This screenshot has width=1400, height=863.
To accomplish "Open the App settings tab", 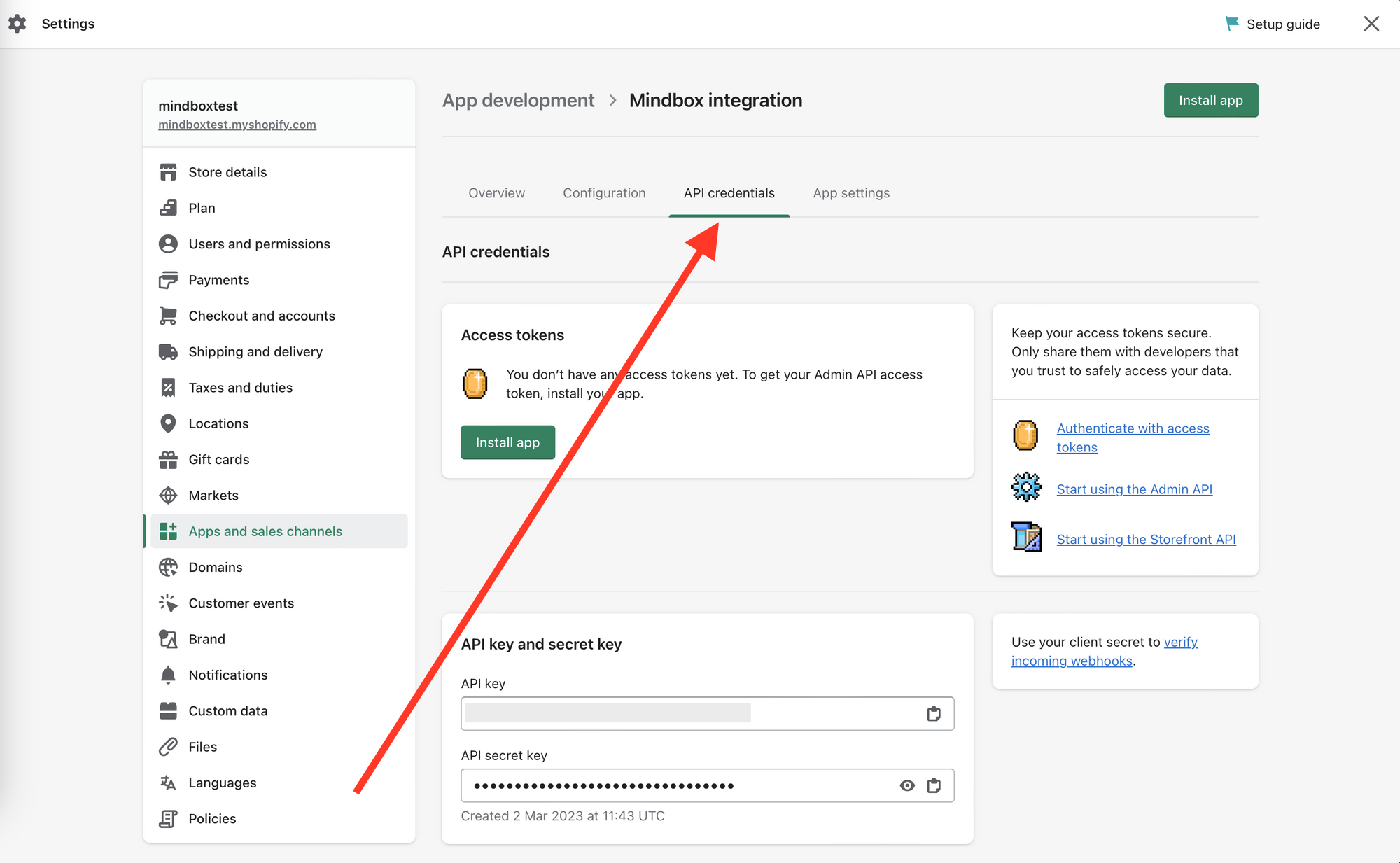I will [x=851, y=193].
